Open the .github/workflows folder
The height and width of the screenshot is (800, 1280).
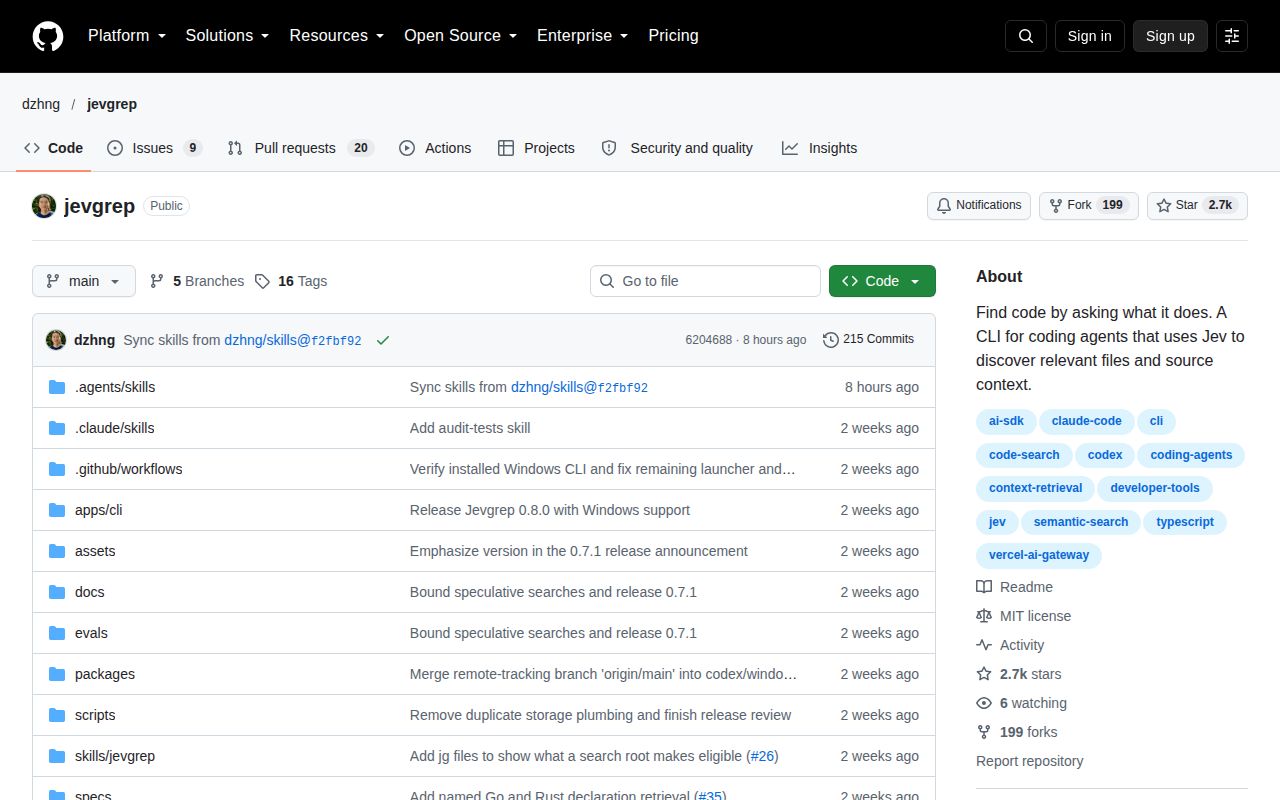pos(129,469)
